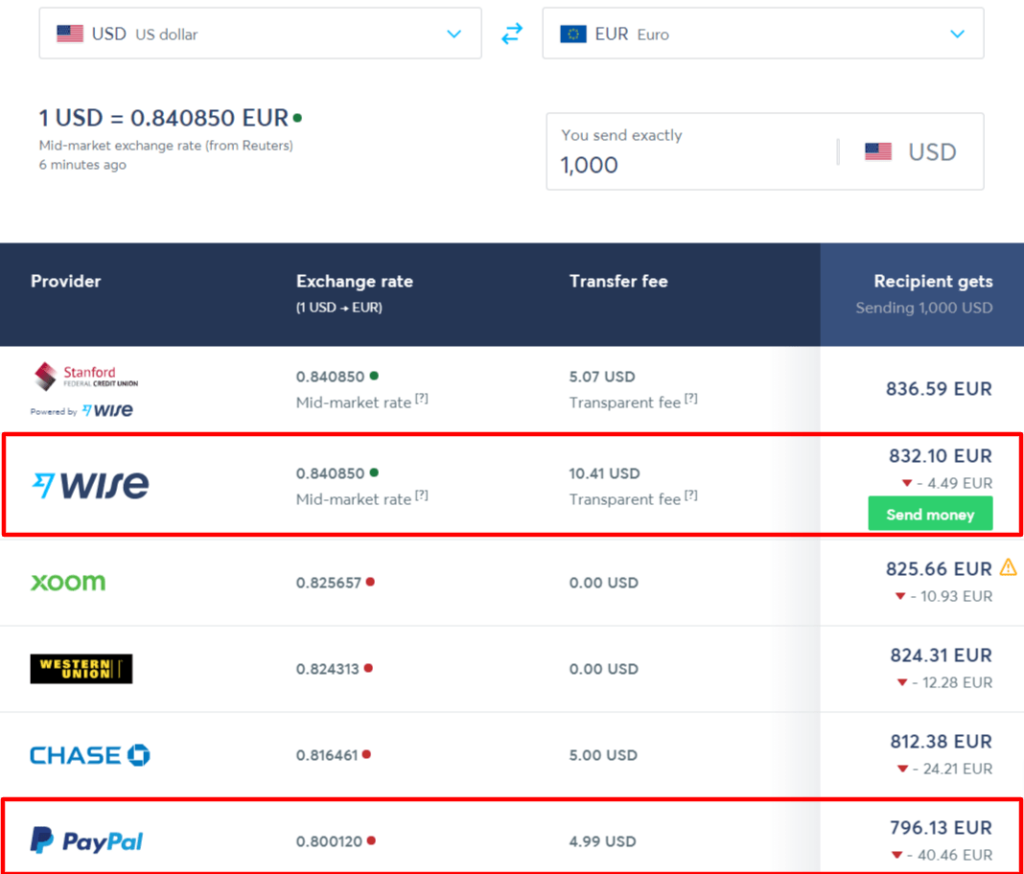Click the red dot next to Western Union rate

(x=368, y=668)
